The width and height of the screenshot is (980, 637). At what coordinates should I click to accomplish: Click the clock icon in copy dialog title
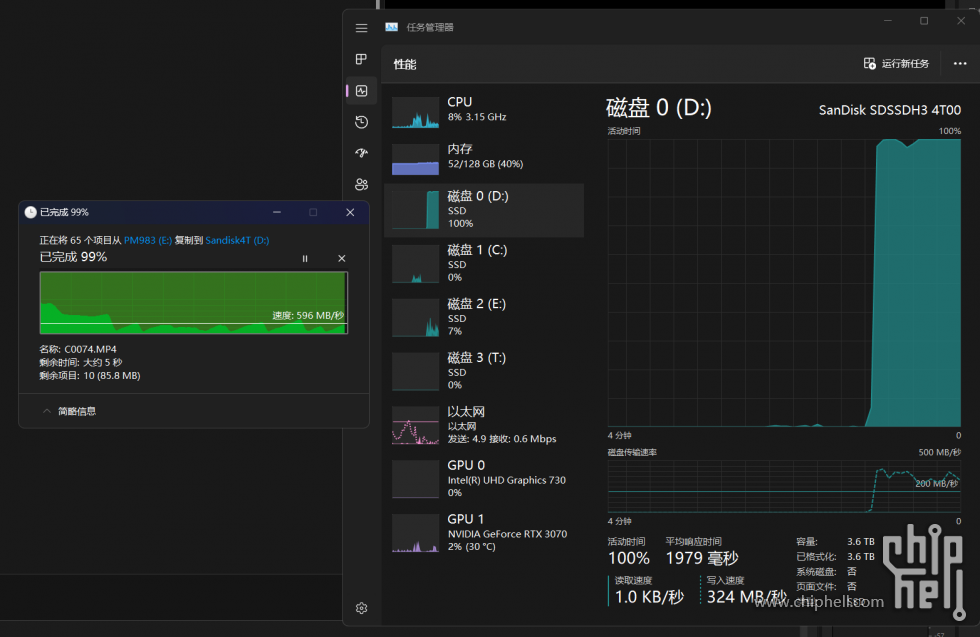pos(30,213)
